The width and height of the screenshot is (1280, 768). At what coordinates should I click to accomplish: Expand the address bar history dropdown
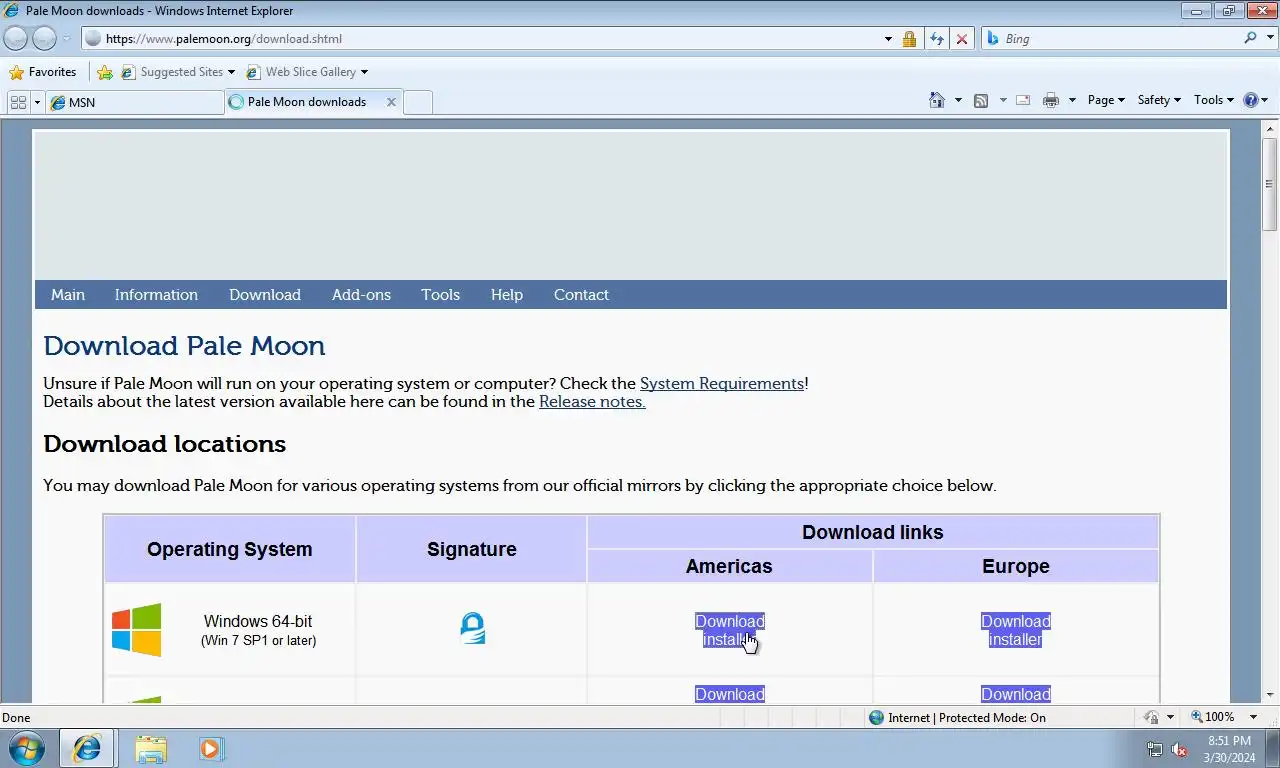(x=888, y=39)
